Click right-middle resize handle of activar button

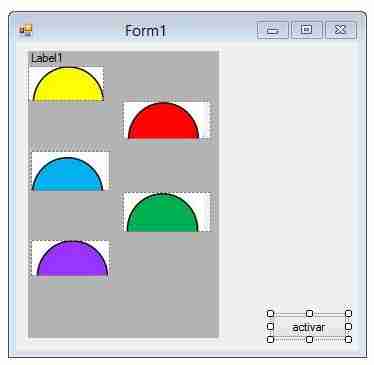[x=348, y=326]
